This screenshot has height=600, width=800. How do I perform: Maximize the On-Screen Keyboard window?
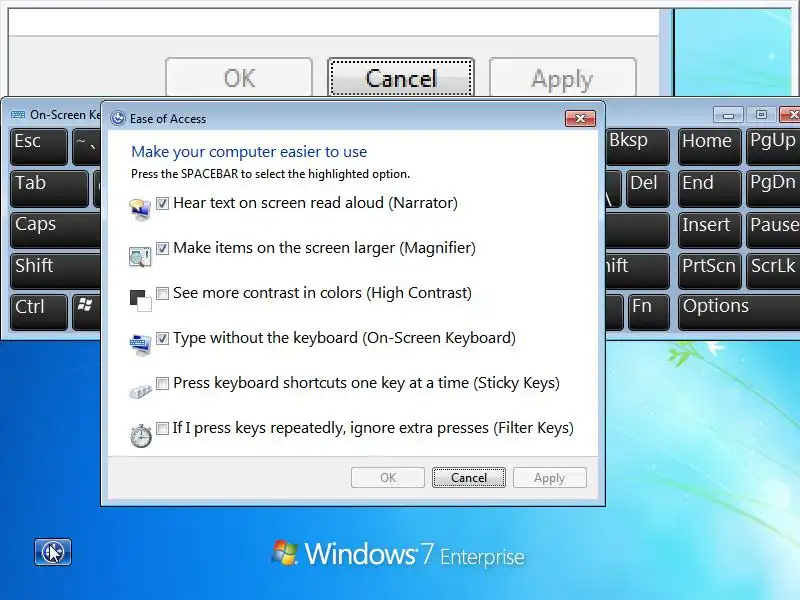(761, 115)
